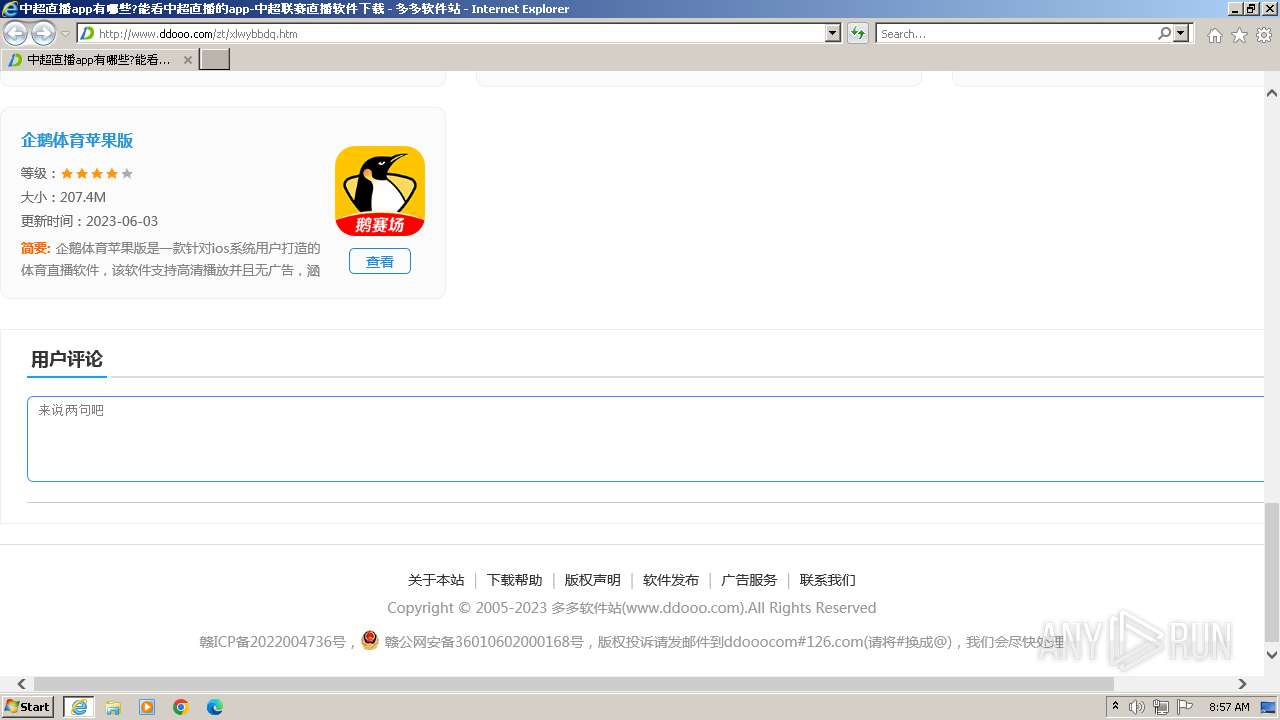Screen dimensions: 1280x720
Task: Click the vertical scrollbar down arrow
Action: click(1272, 655)
